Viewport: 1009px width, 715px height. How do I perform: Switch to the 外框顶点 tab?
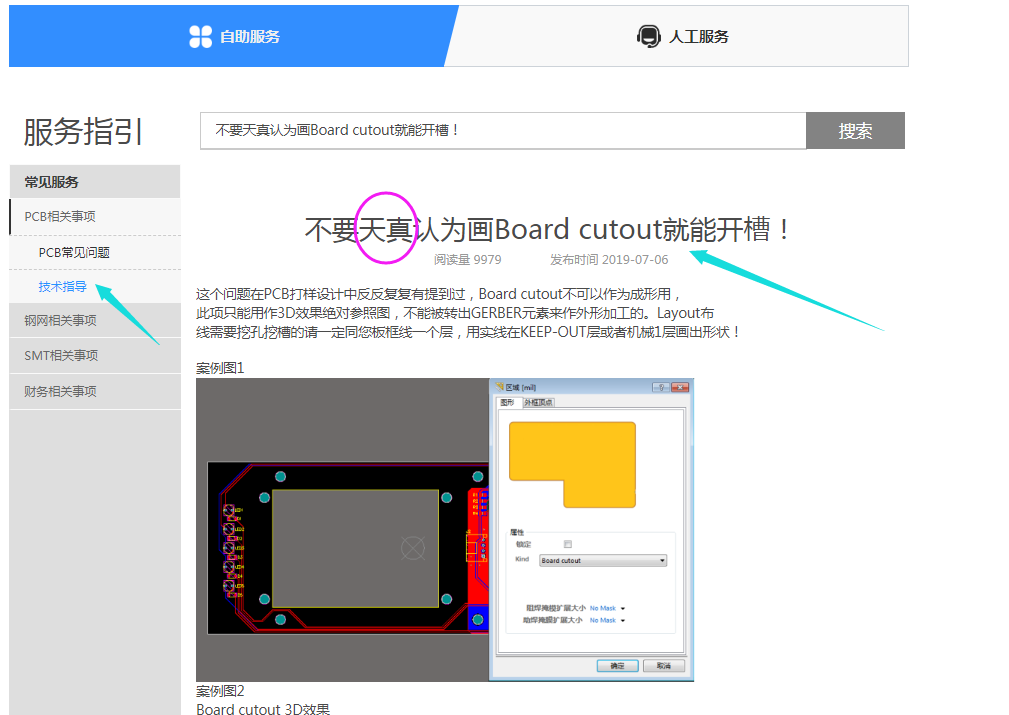[x=538, y=403]
